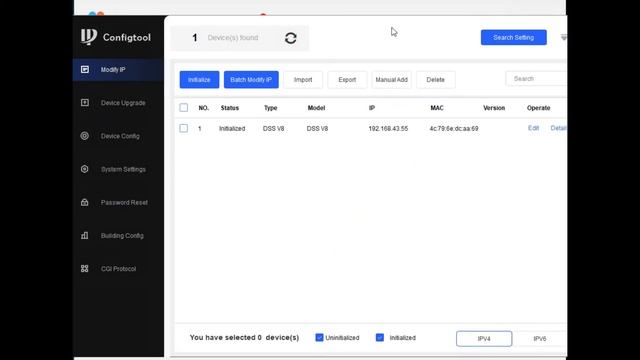This screenshot has height=360, width=640.
Task: Open CGI Protocol from the sidebar
Action: coord(118,269)
